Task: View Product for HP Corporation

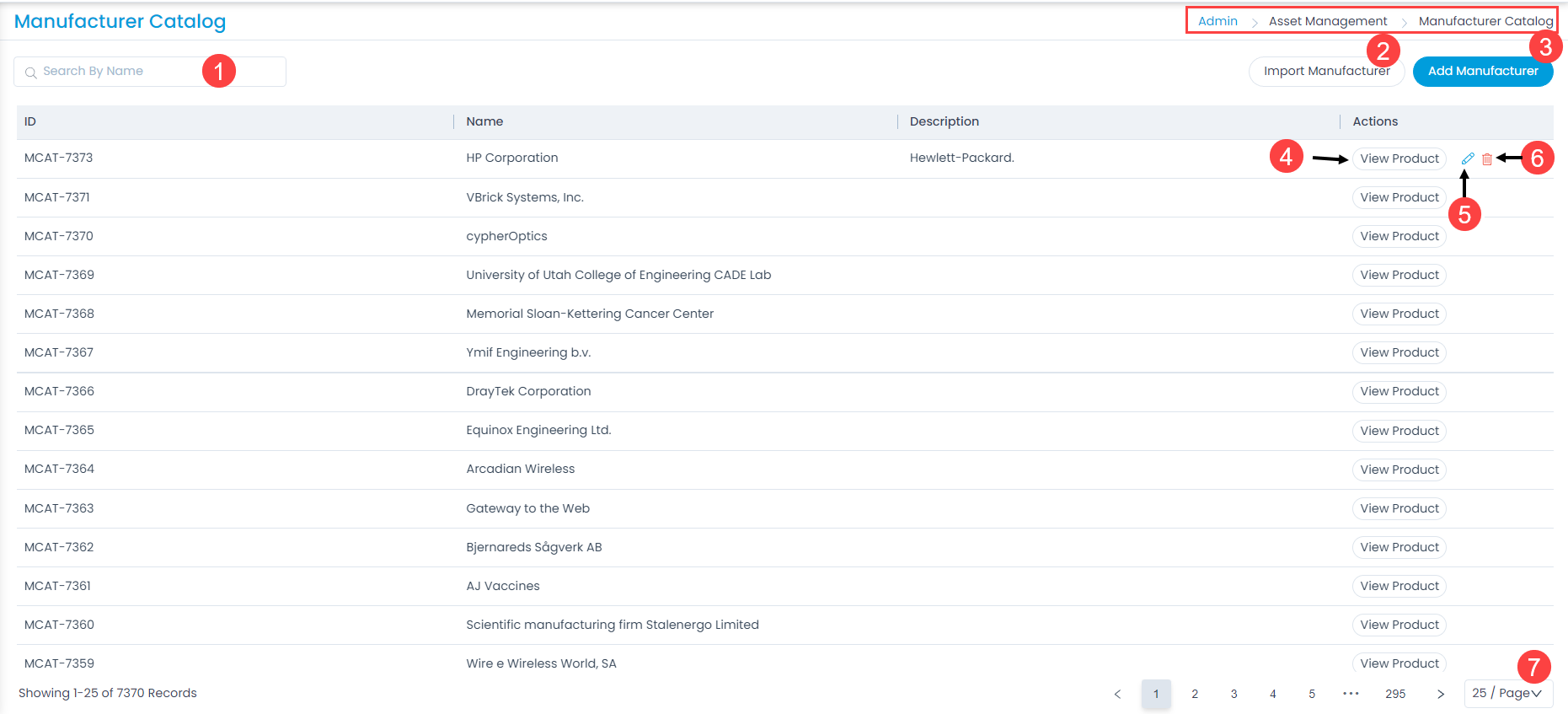Action: point(1399,158)
